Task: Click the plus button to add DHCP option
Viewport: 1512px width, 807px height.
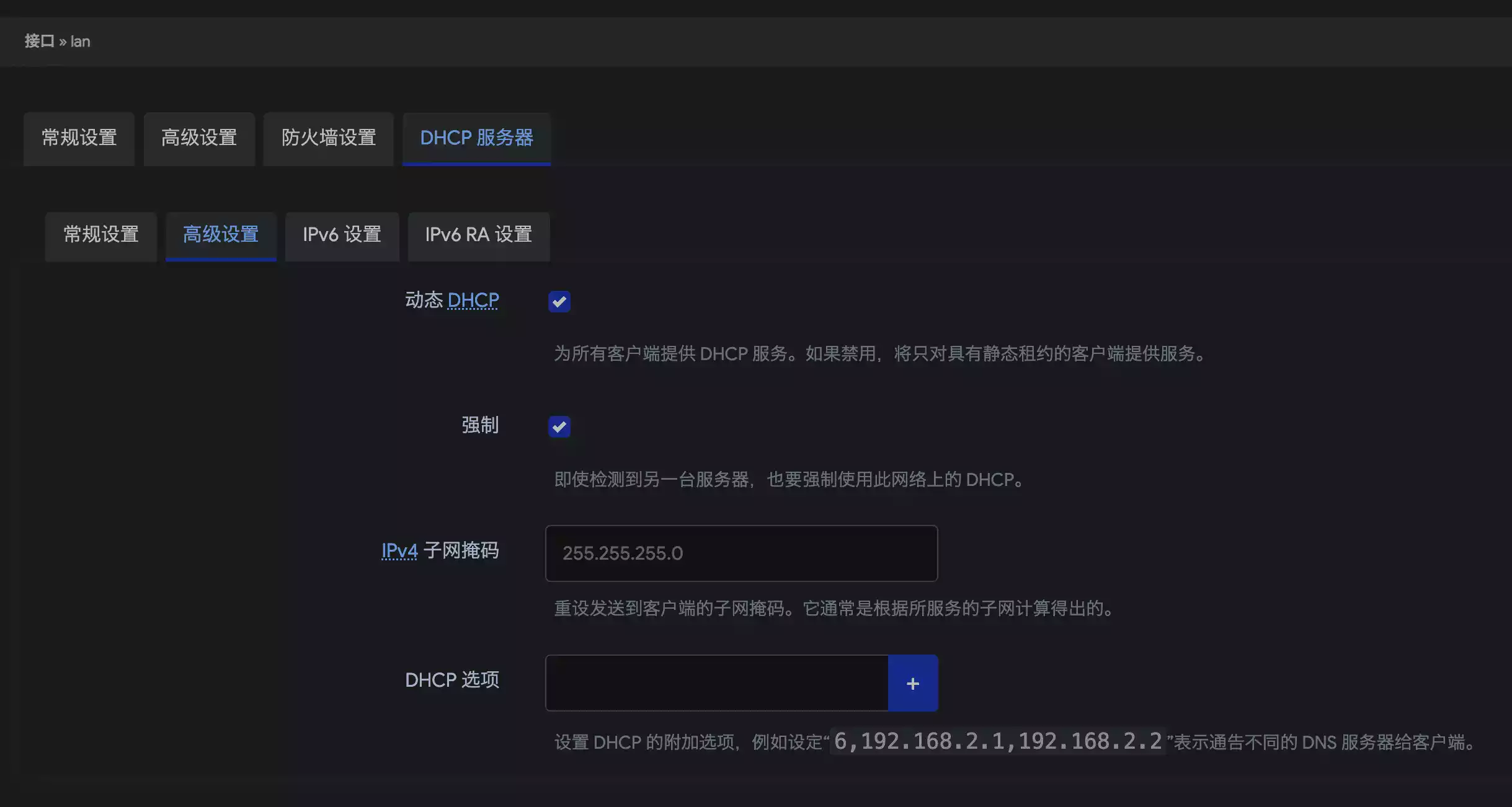Action: 912,683
